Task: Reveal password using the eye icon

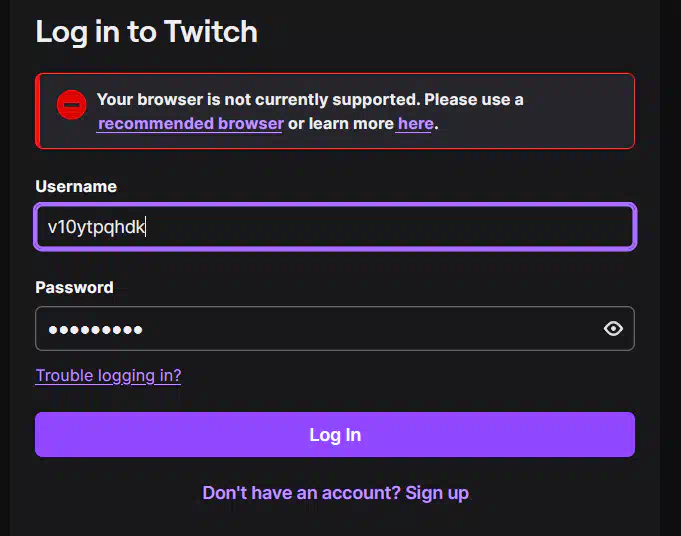Action: (613, 328)
